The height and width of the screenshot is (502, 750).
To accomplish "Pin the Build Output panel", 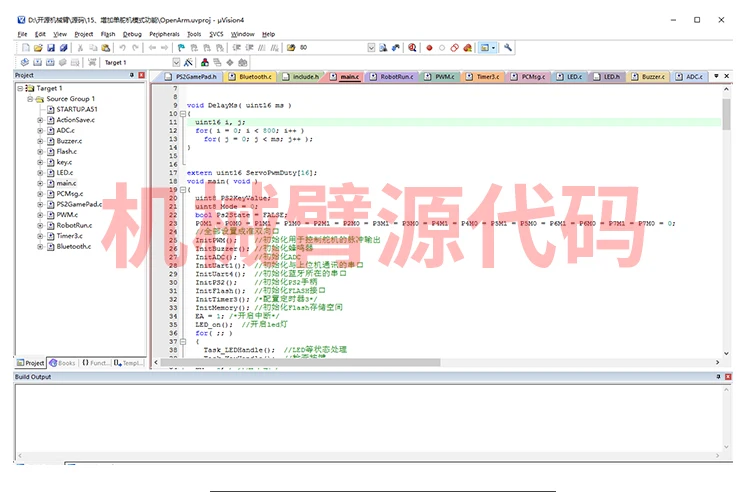I will (718, 377).
